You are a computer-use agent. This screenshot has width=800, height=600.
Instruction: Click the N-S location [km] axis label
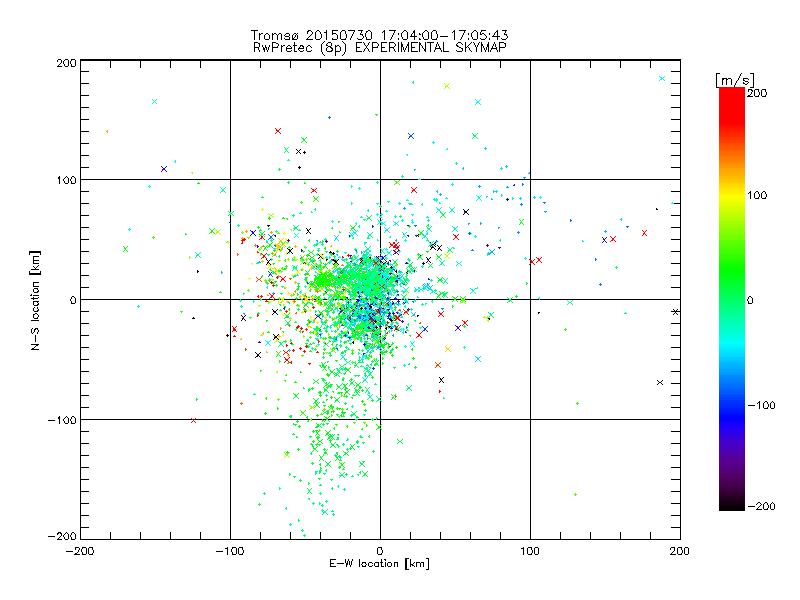35,300
